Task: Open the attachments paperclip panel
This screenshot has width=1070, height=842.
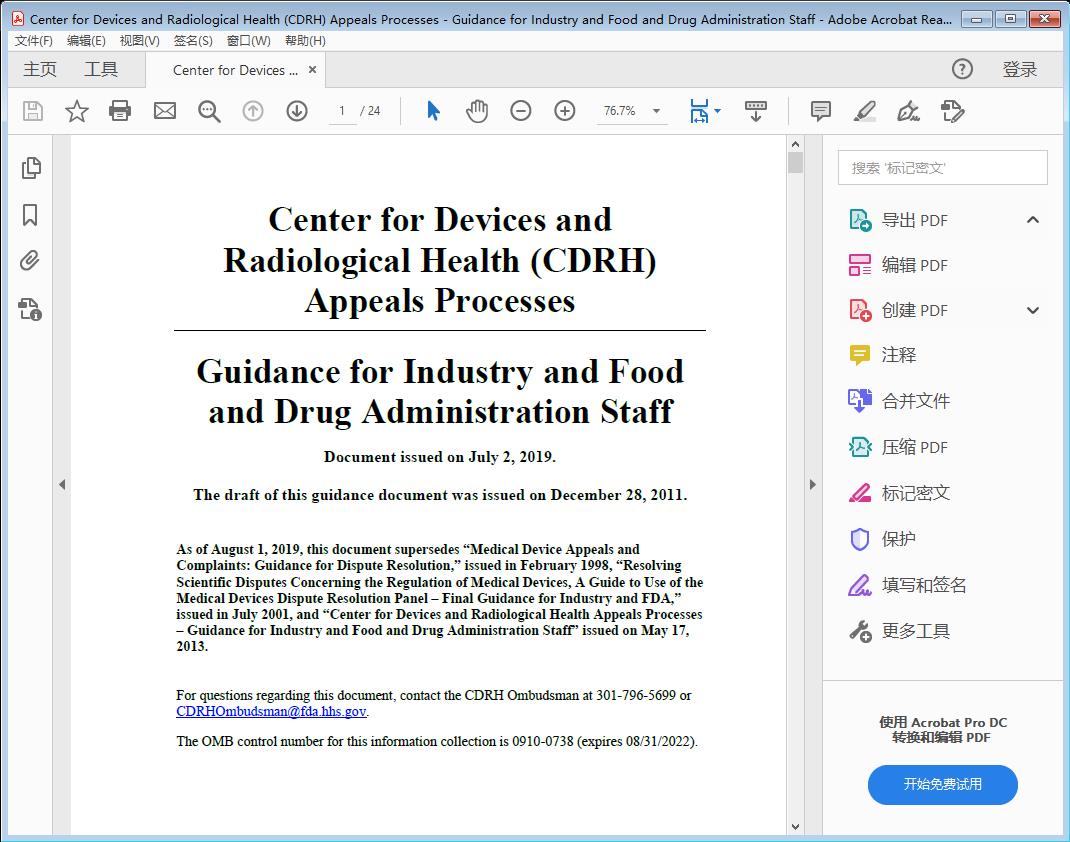Action: [30, 262]
